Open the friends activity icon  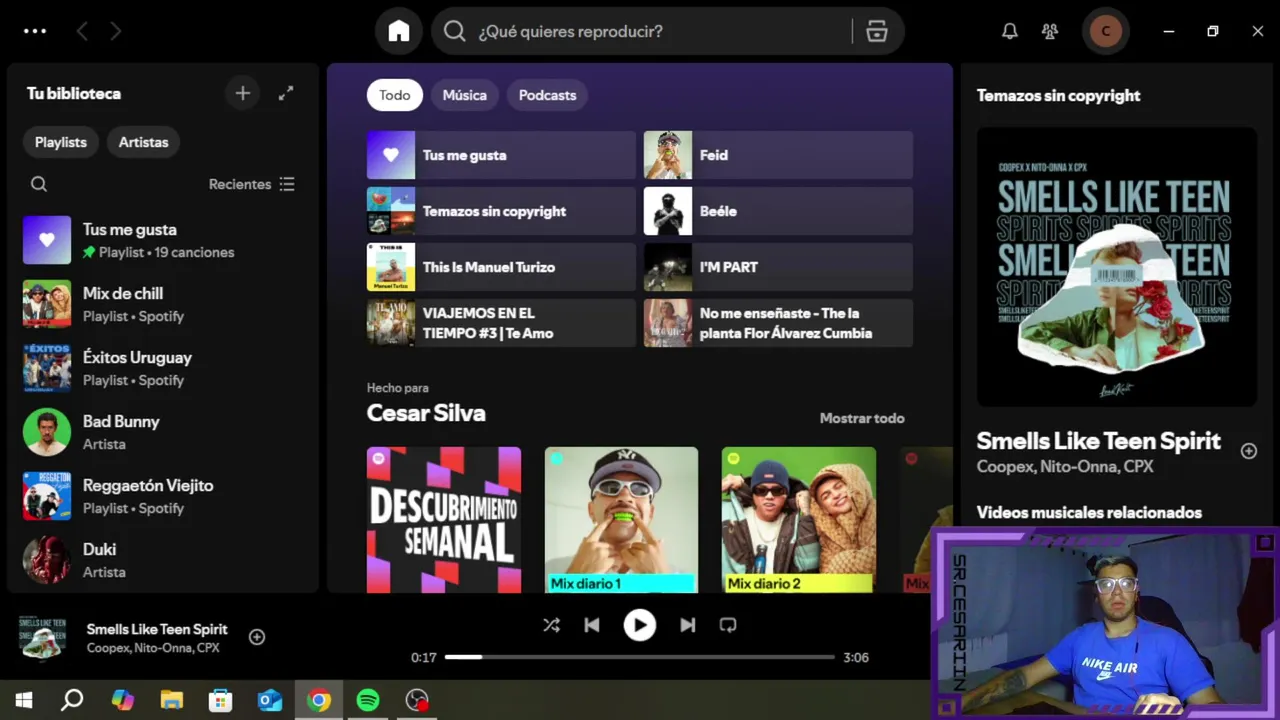[x=1050, y=31]
